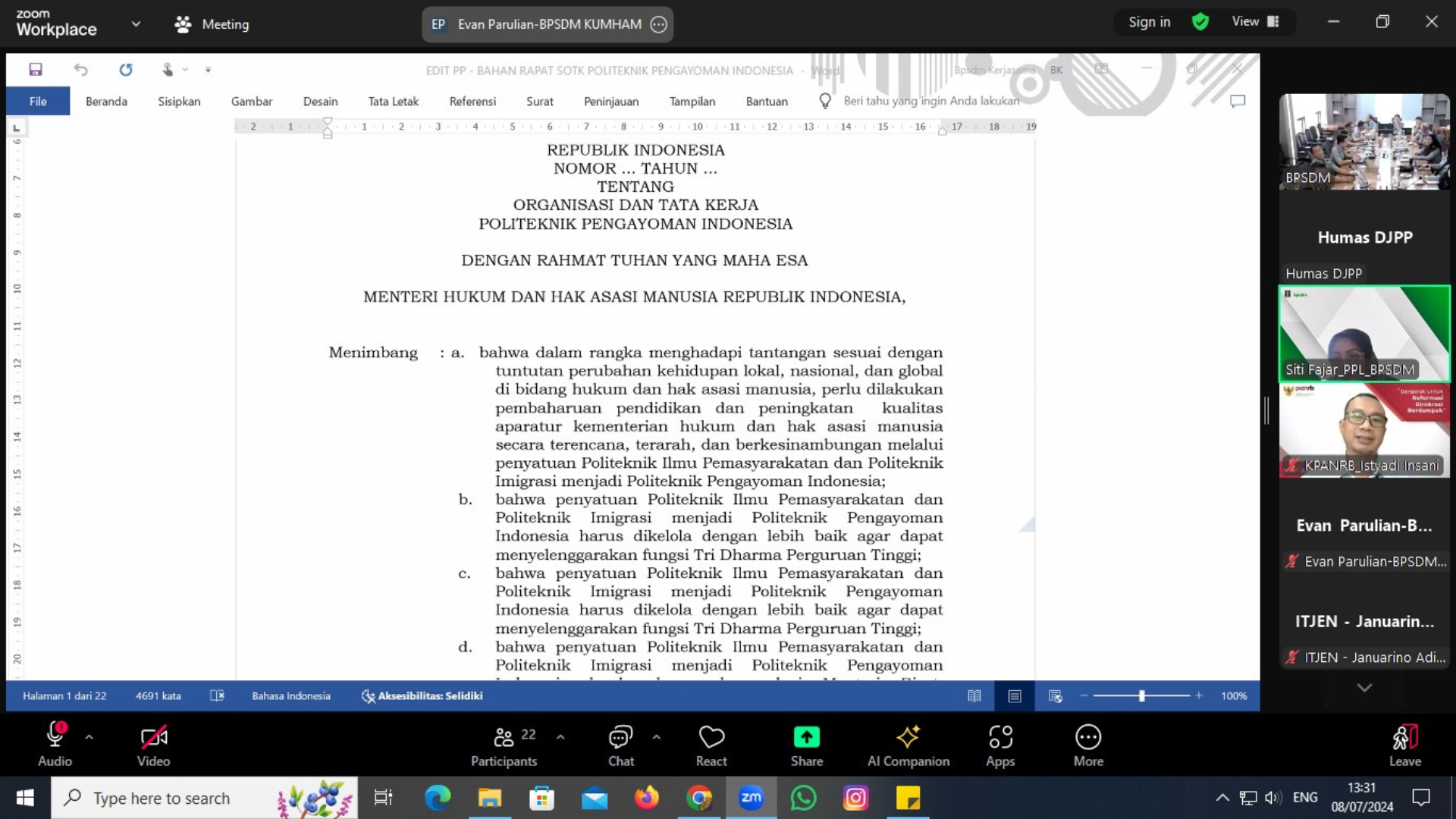Image resolution: width=1456 pixels, height=819 pixels.
Task: Open the Referensi ribbon tab
Action: click(x=472, y=101)
